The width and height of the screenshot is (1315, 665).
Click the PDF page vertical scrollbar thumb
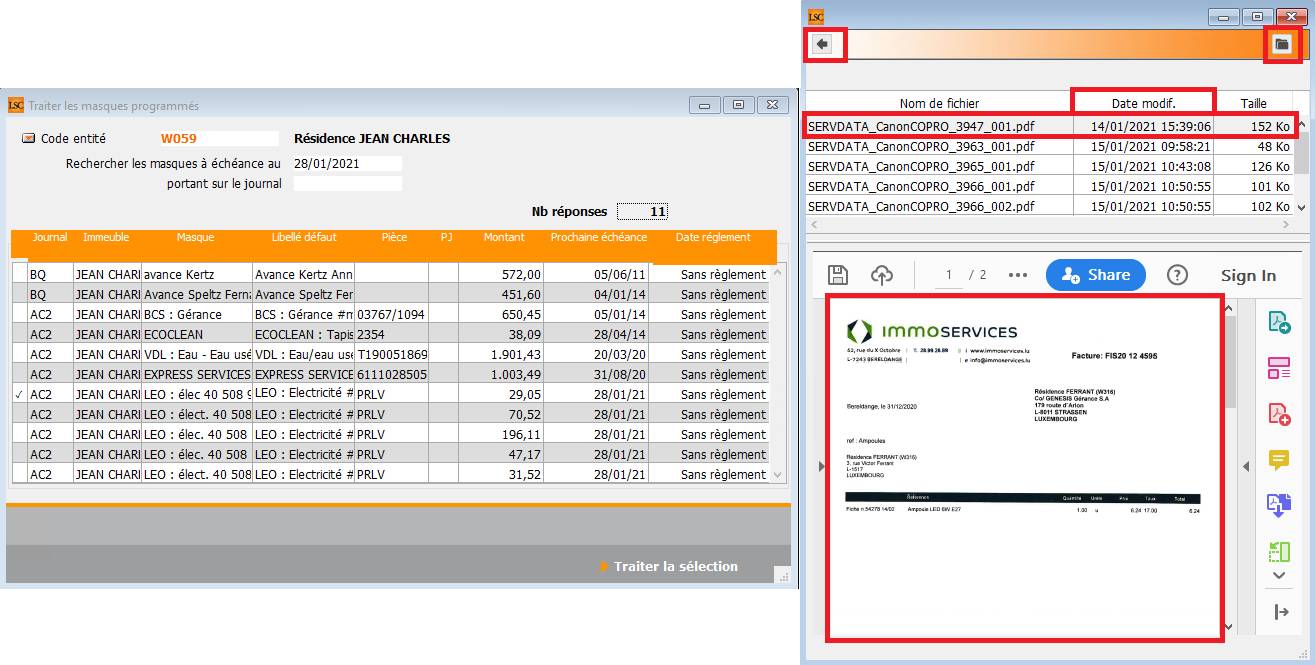pyautogui.click(x=1231, y=362)
